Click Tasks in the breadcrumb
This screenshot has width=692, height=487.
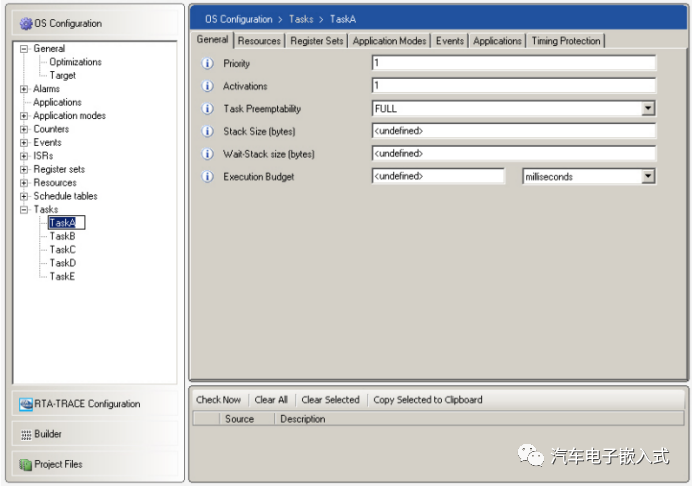tap(301, 19)
